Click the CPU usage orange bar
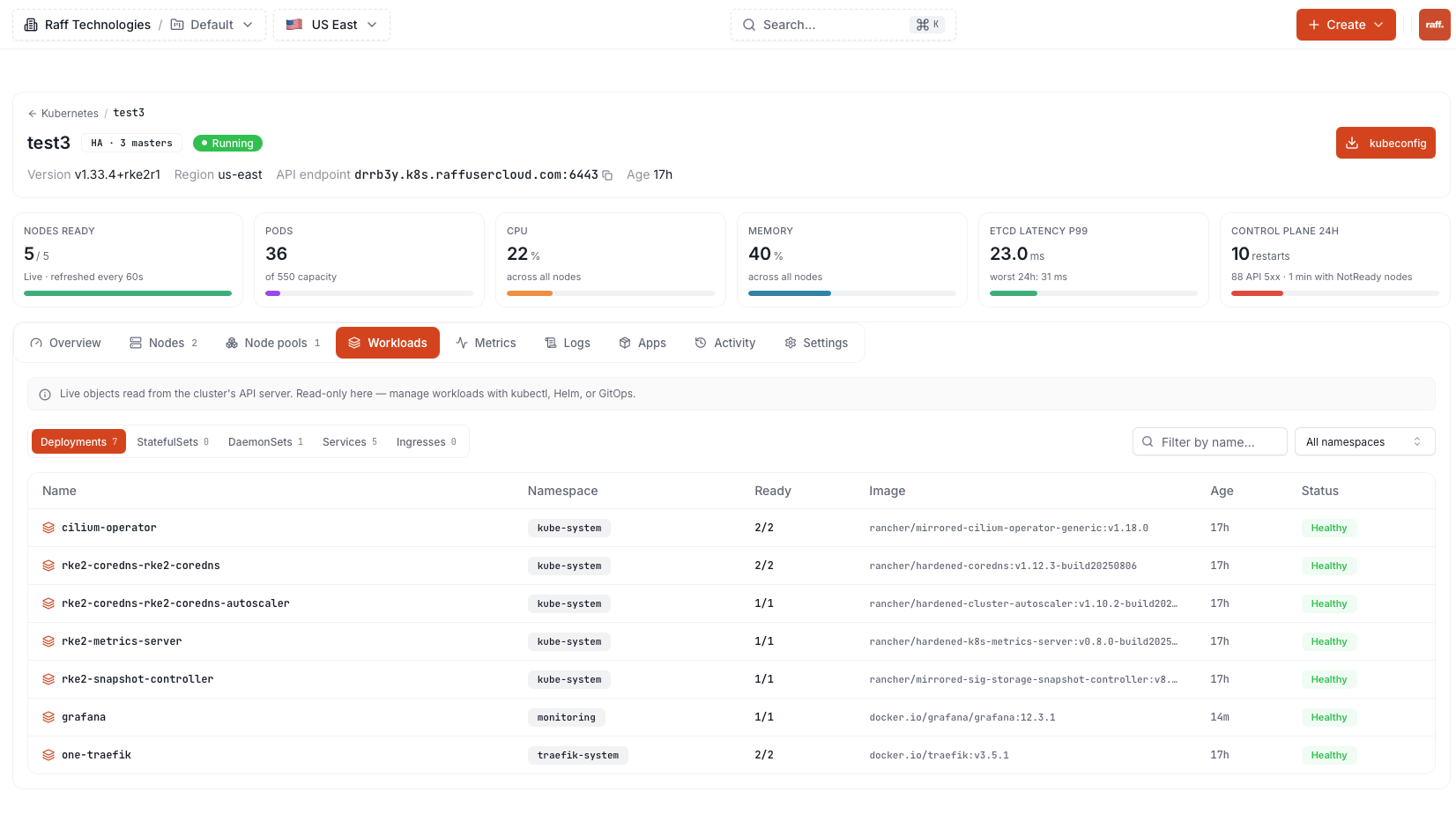Screen dimensions: 1456x836 (530, 293)
